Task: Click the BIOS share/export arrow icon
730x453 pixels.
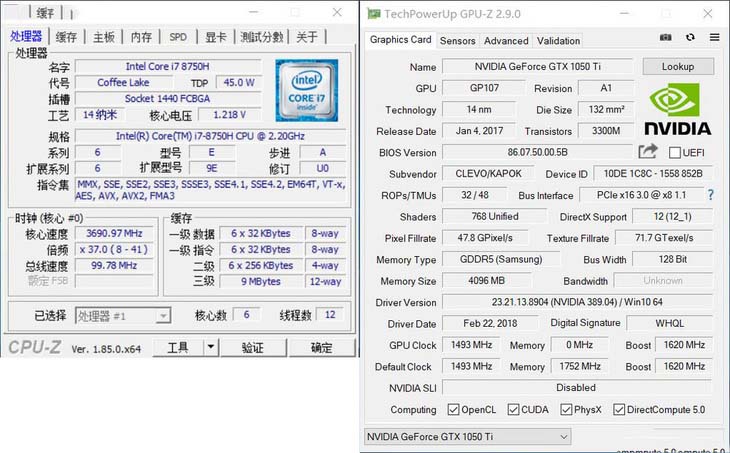Action: [648, 151]
